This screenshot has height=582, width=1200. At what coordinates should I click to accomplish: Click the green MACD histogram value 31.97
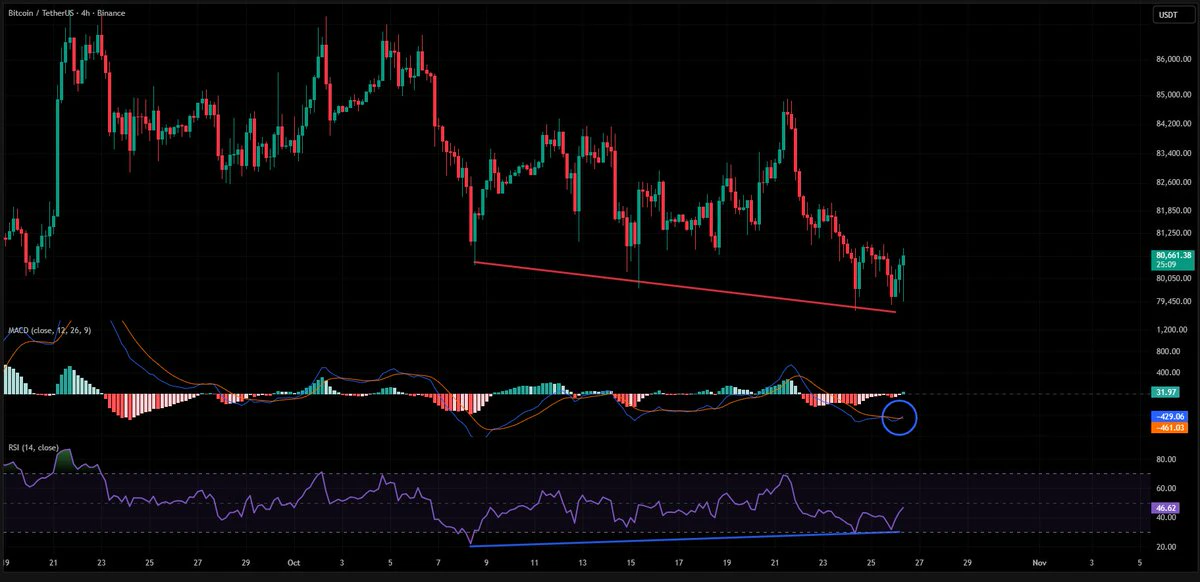coord(1166,394)
